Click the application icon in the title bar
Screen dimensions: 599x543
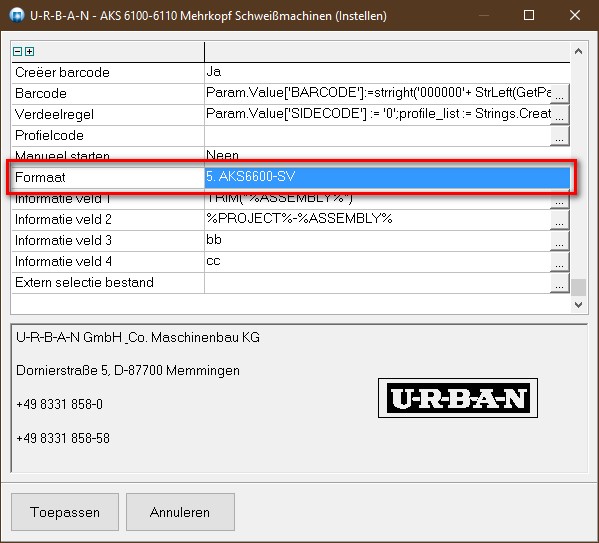[16, 16]
